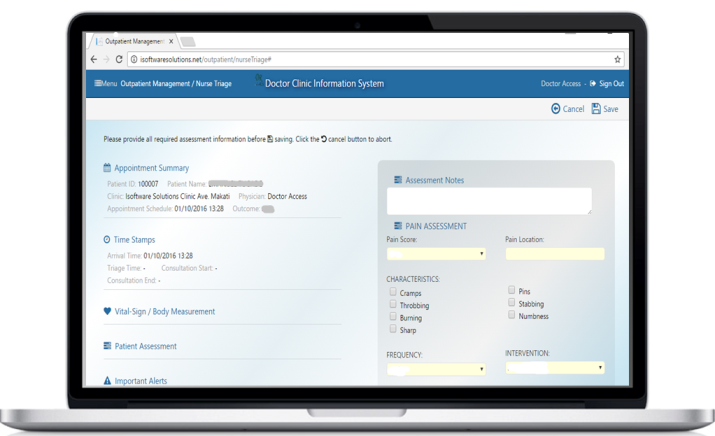Check the Cramps checkbox
The height and width of the screenshot is (436, 715).
pos(393,293)
